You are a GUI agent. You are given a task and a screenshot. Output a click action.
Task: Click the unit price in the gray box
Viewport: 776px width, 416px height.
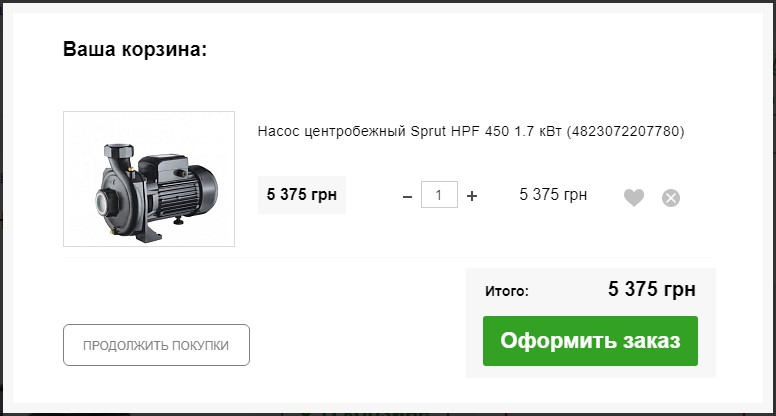click(x=301, y=195)
